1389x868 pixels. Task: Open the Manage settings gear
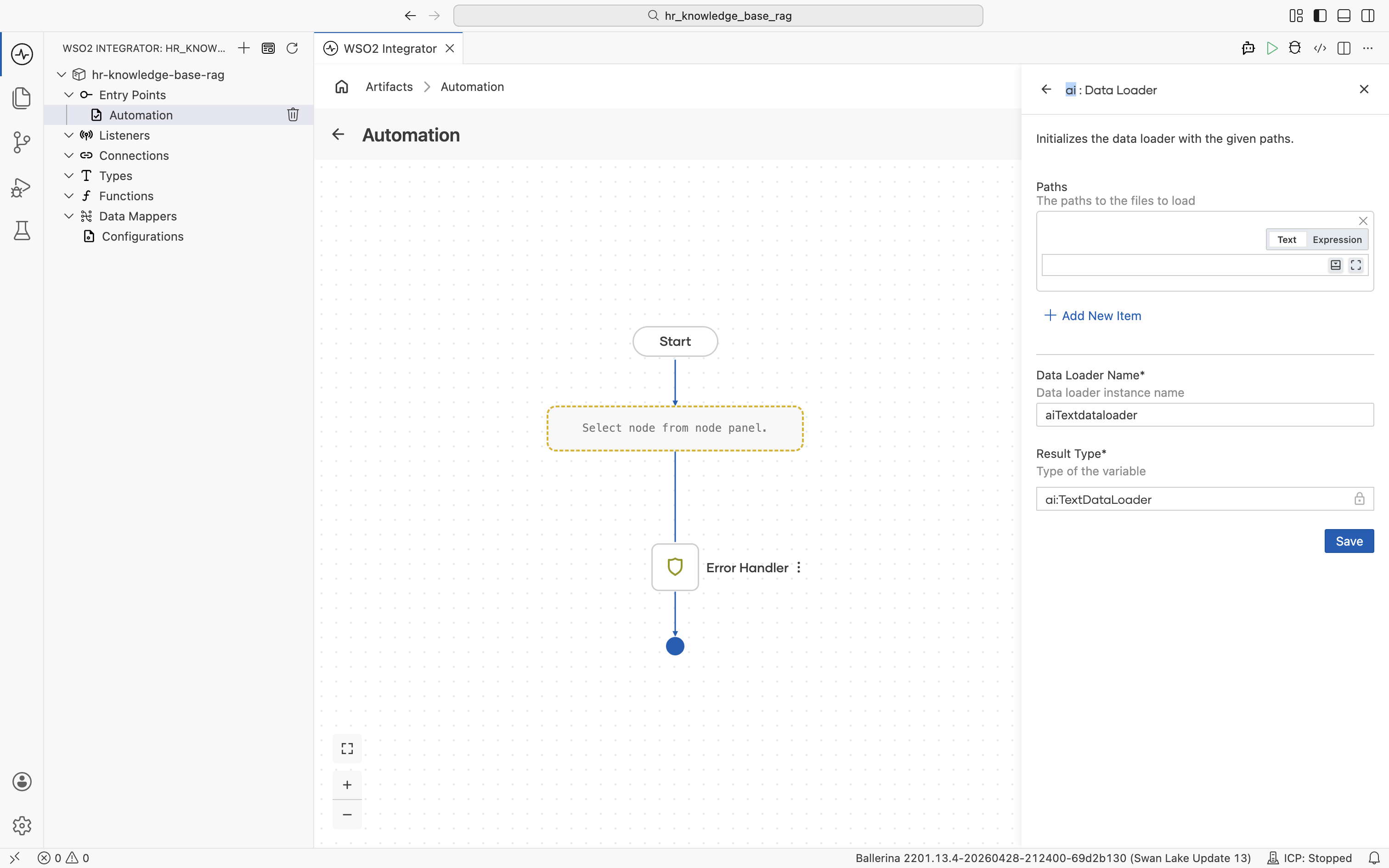pos(22,826)
